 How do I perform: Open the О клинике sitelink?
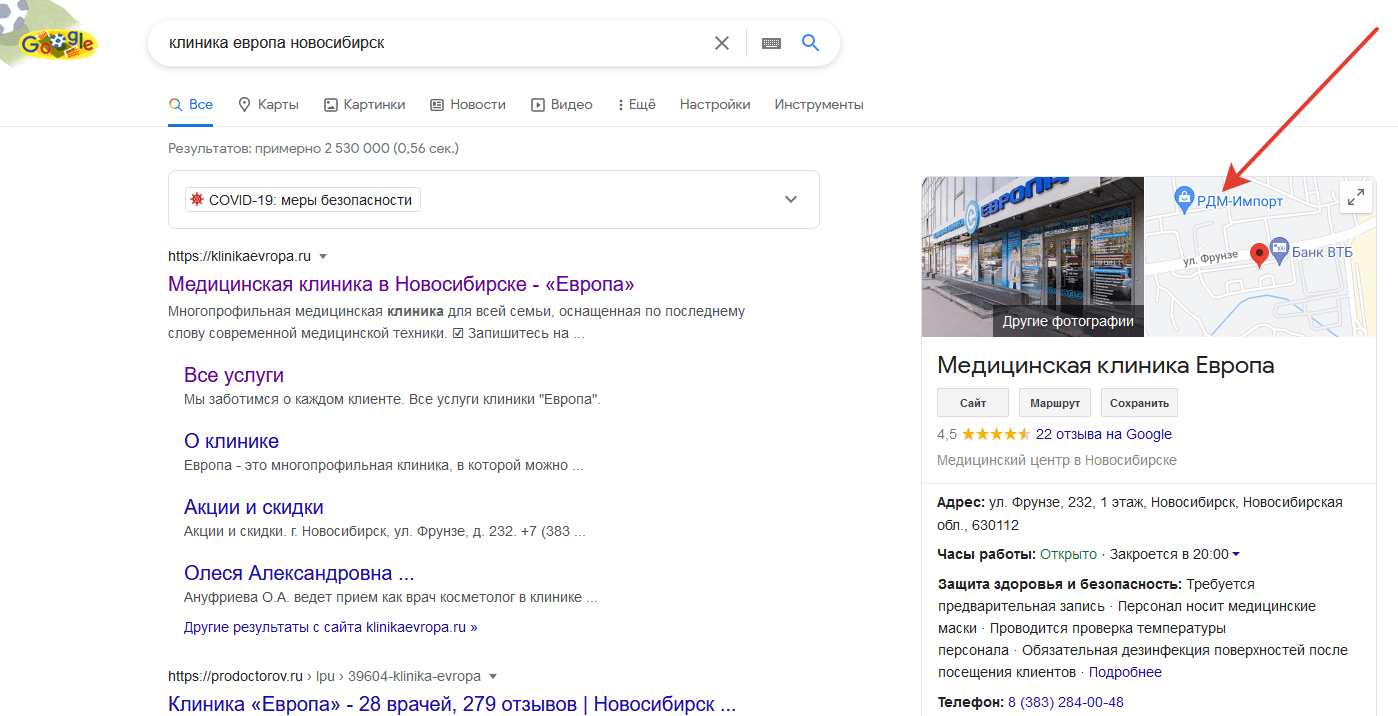[232, 441]
